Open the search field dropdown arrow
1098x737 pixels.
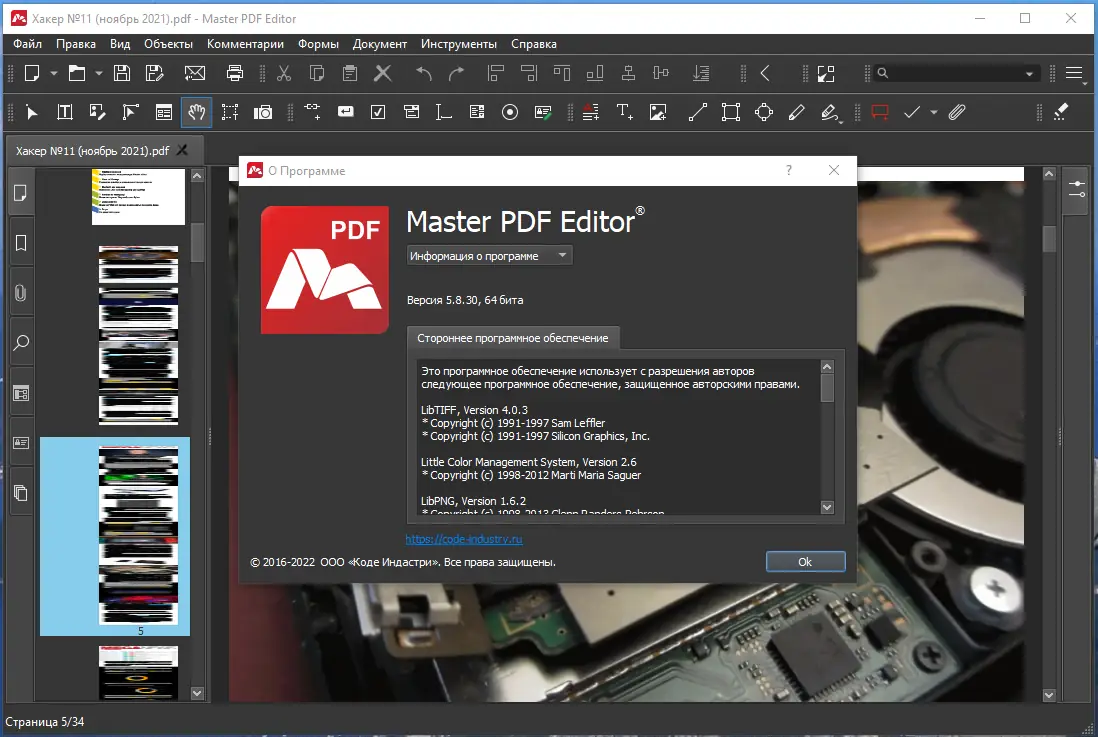[x=1030, y=72]
